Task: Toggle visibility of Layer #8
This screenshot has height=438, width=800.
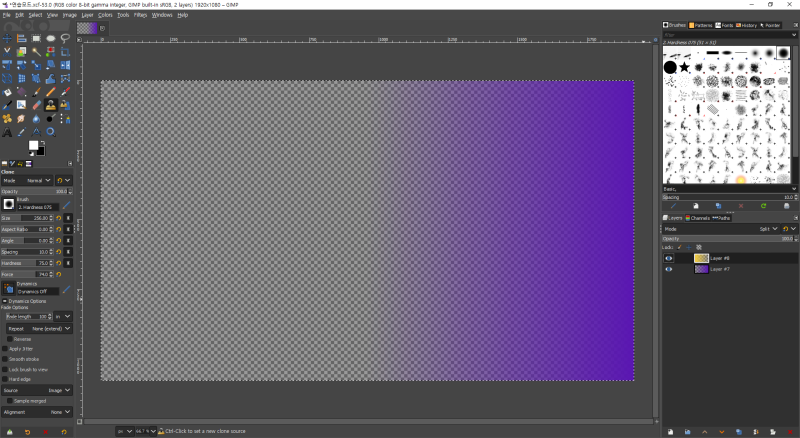Action: coord(668,258)
